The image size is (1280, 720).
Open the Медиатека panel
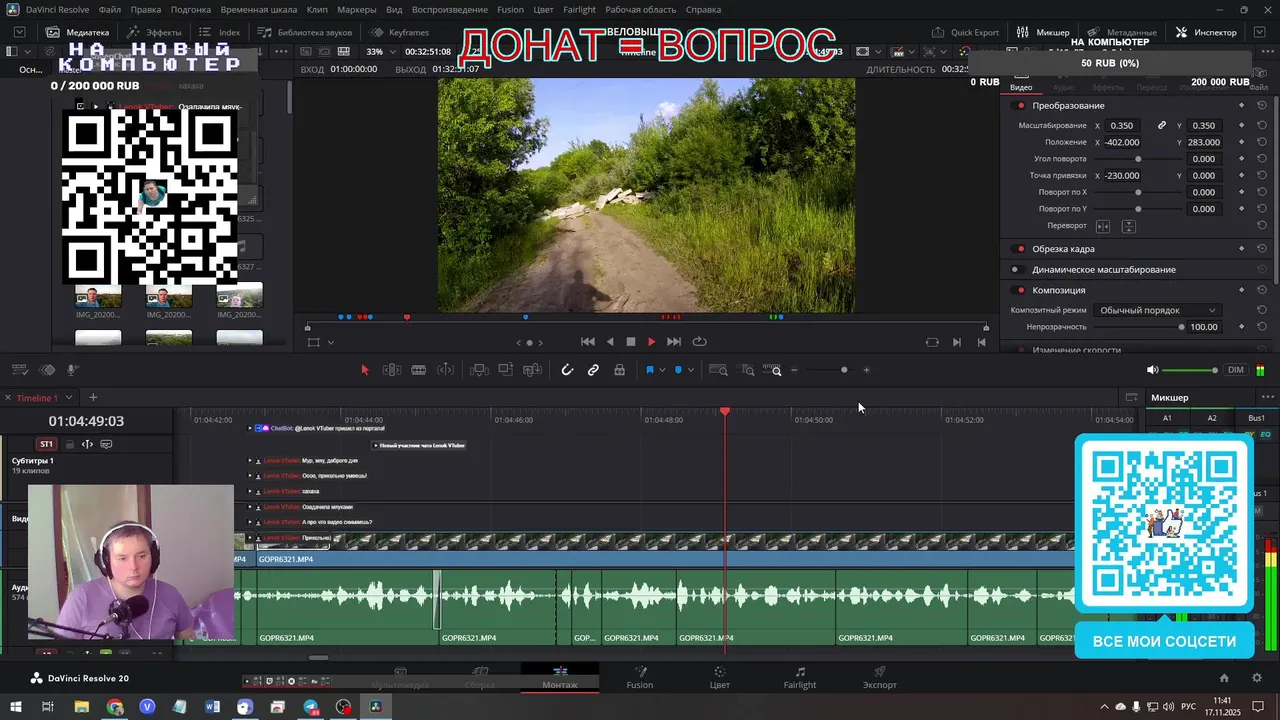point(78,32)
